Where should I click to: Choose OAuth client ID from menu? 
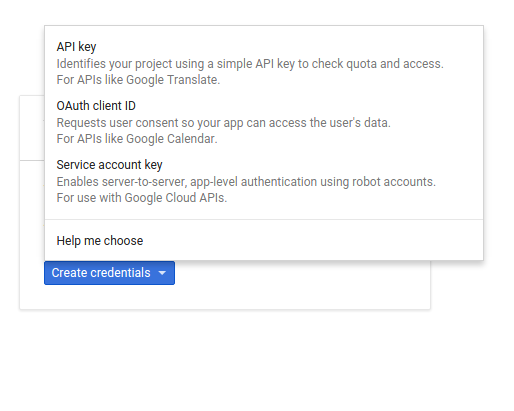coord(264,122)
